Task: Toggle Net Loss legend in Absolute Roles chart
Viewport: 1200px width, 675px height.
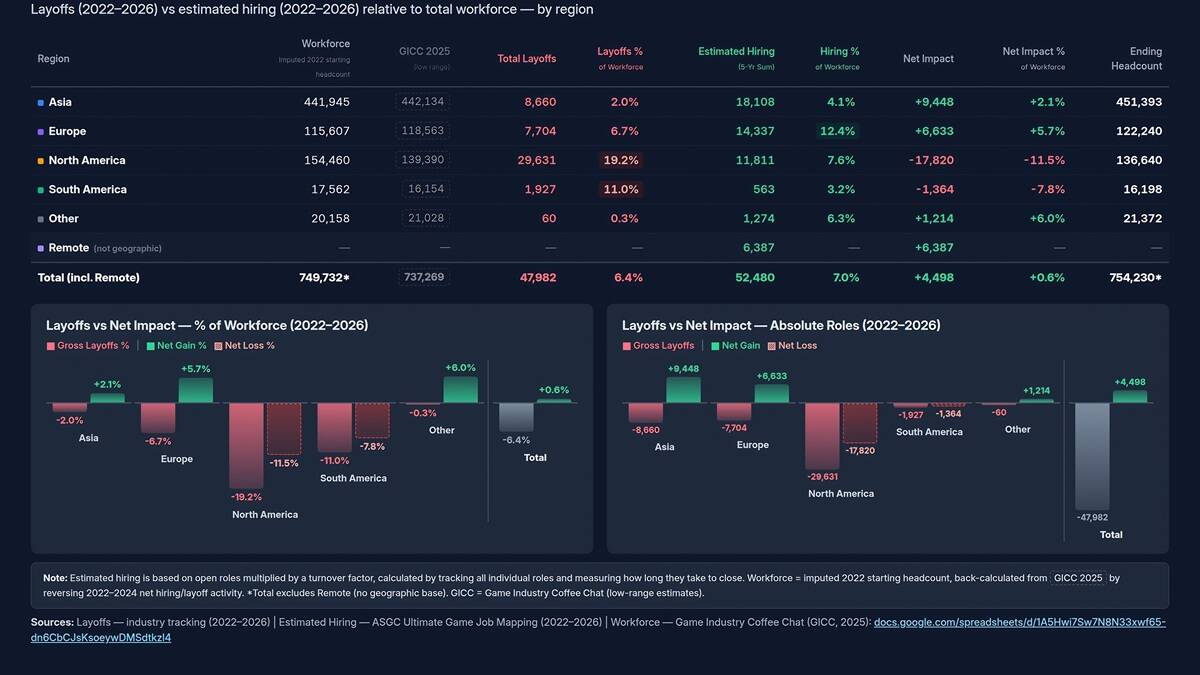Action: tap(792, 346)
